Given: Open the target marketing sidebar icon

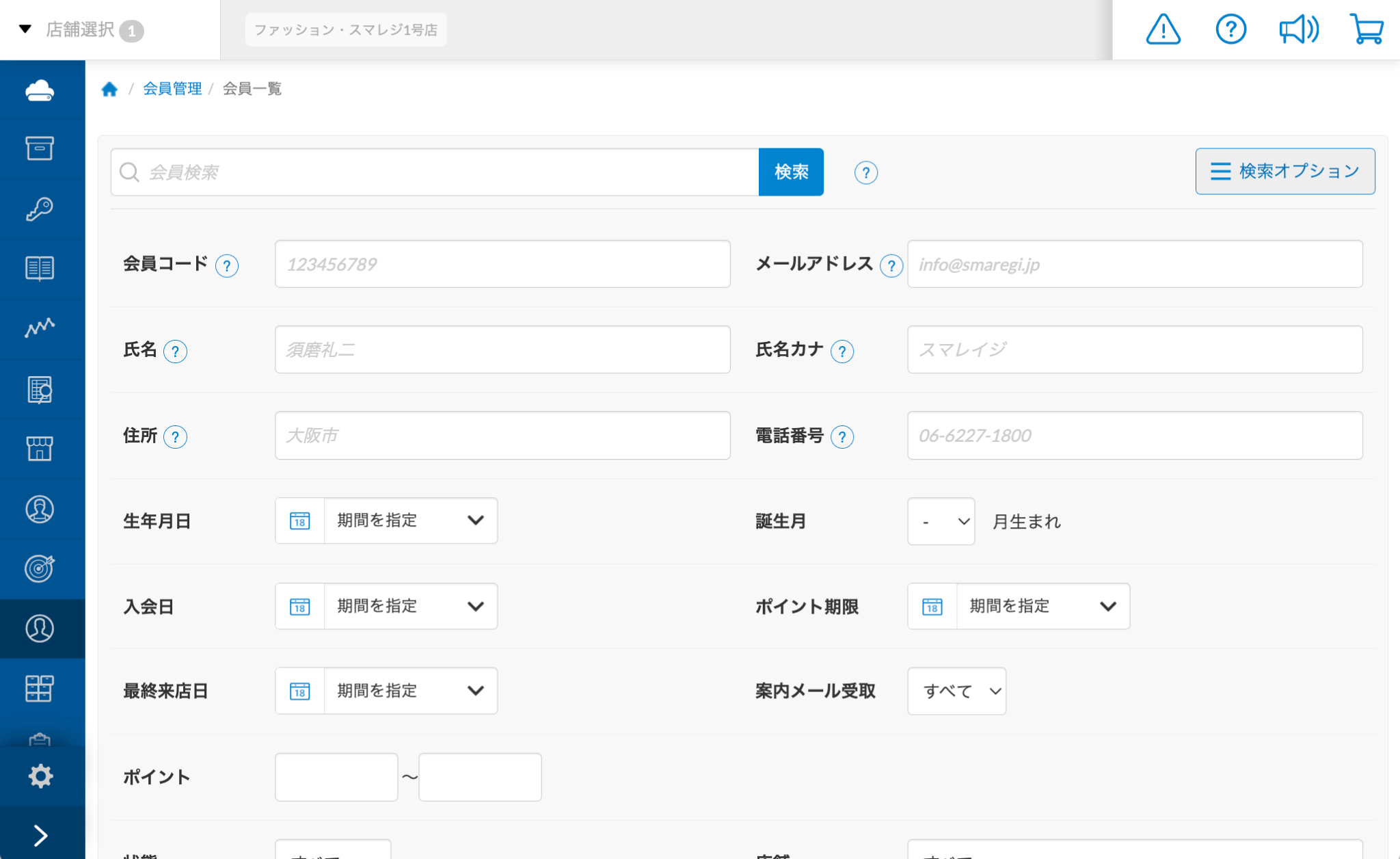Looking at the screenshot, I should click(x=40, y=568).
